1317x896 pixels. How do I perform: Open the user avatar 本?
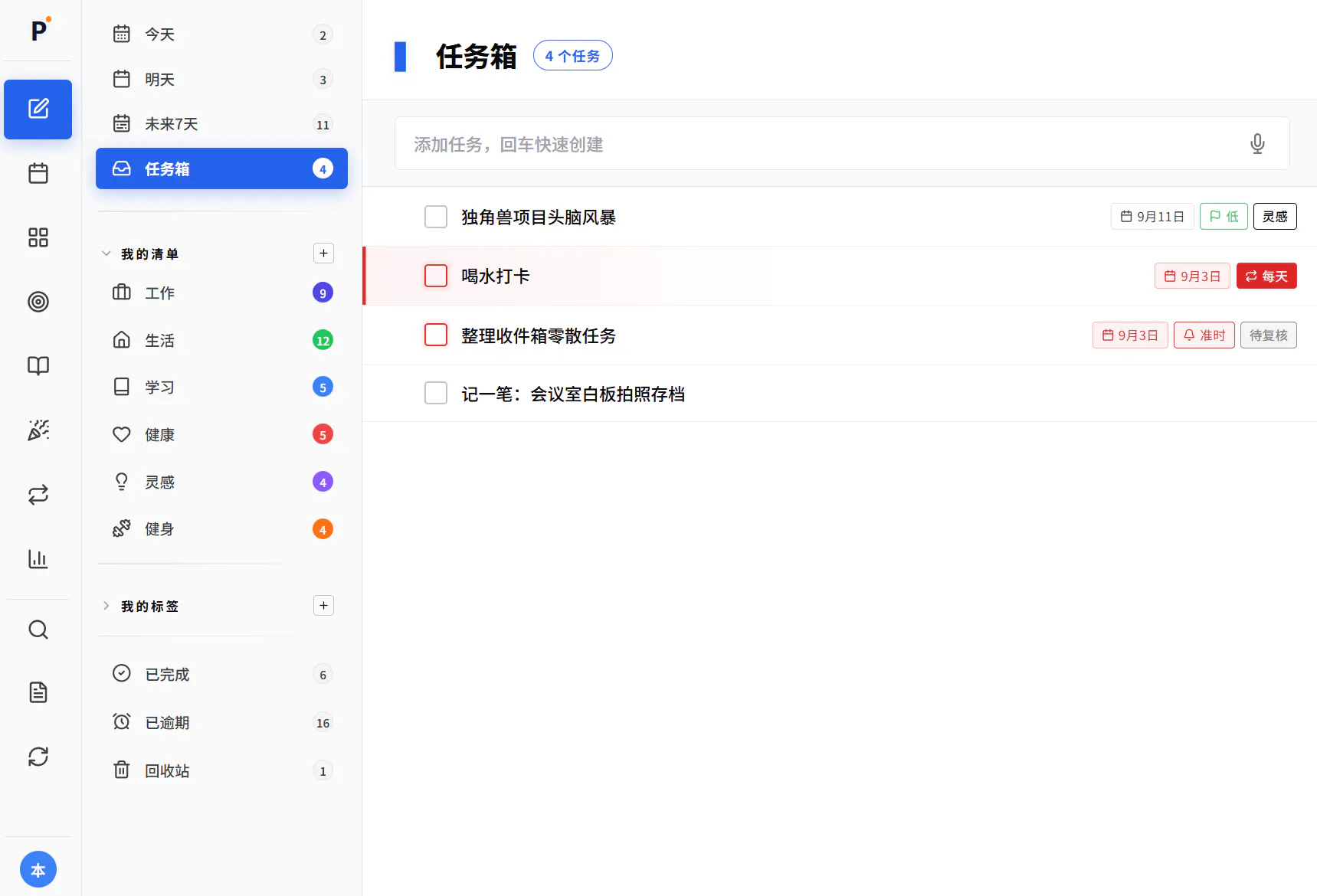(x=38, y=869)
